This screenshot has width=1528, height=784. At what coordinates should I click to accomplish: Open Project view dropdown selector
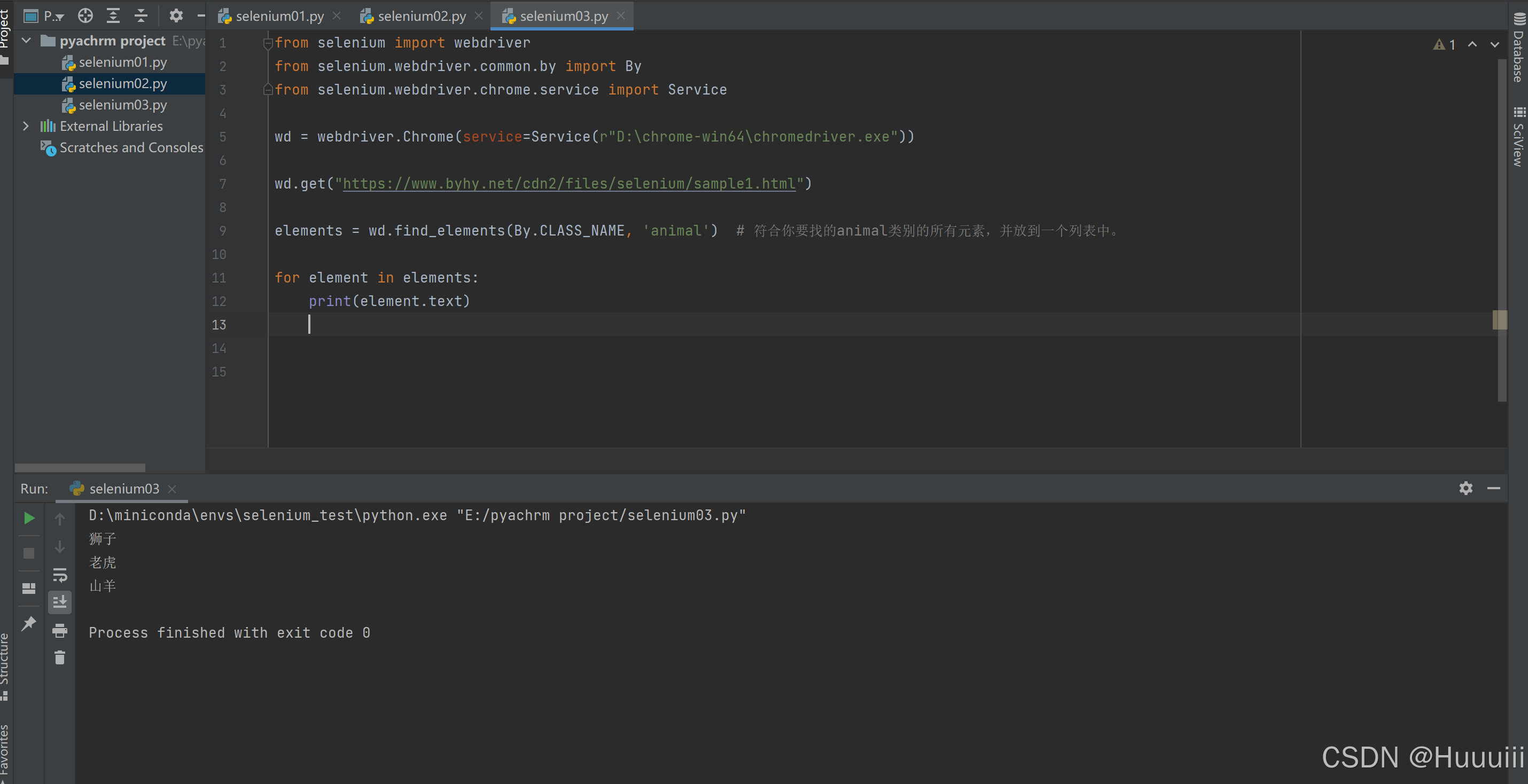point(52,16)
